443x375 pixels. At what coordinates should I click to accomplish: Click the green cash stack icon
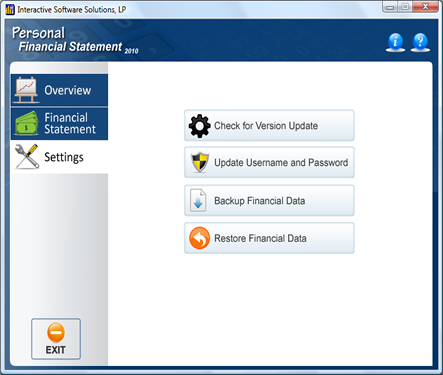26,123
